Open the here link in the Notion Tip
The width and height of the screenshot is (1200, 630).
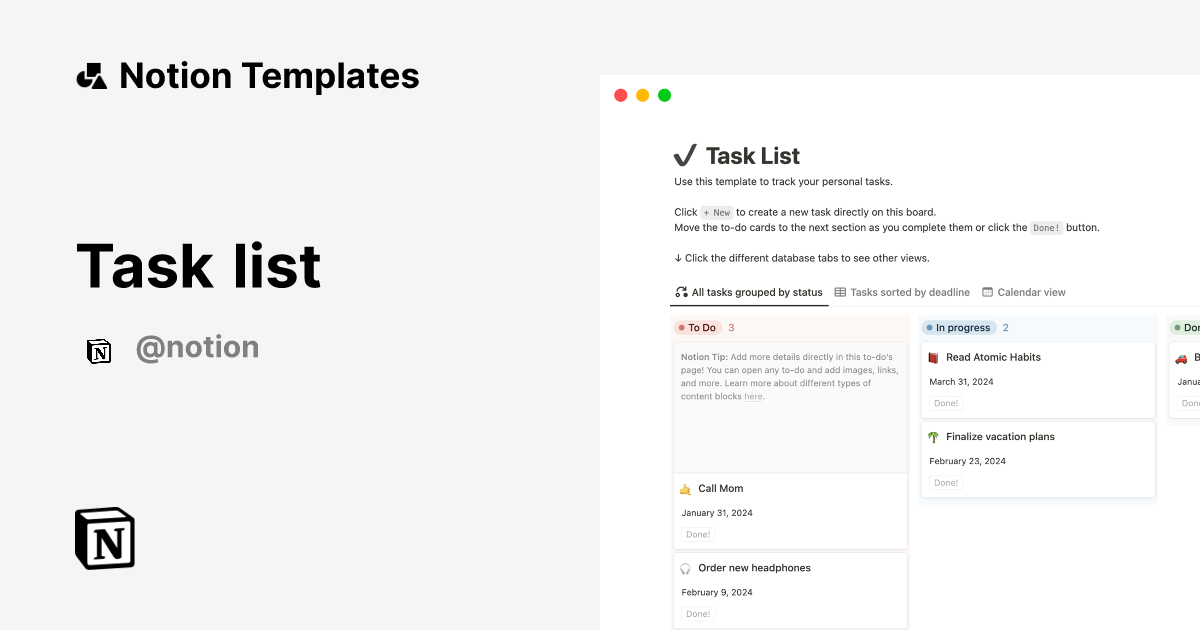[x=753, y=396]
